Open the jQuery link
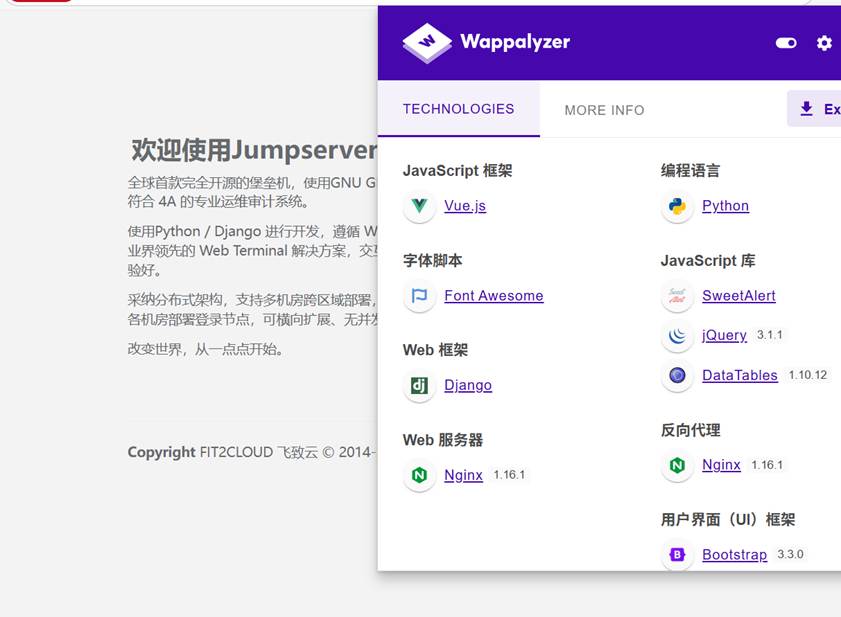The width and height of the screenshot is (841, 617). click(724, 335)
